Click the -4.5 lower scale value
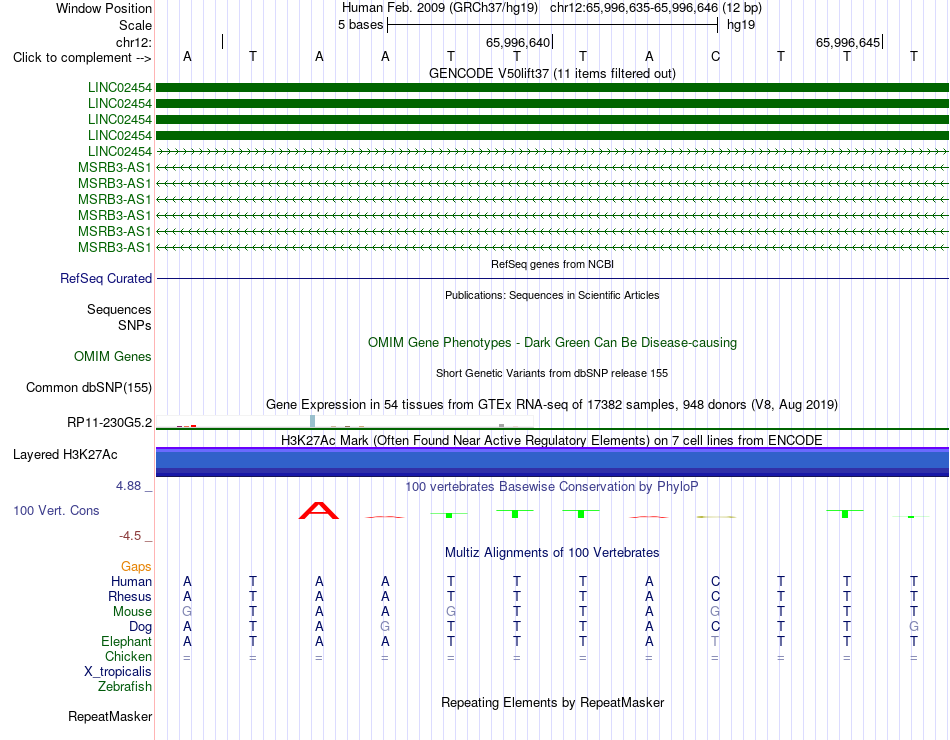Image resolution: width=950 pixels, height=740 pixels. point(130,536)
